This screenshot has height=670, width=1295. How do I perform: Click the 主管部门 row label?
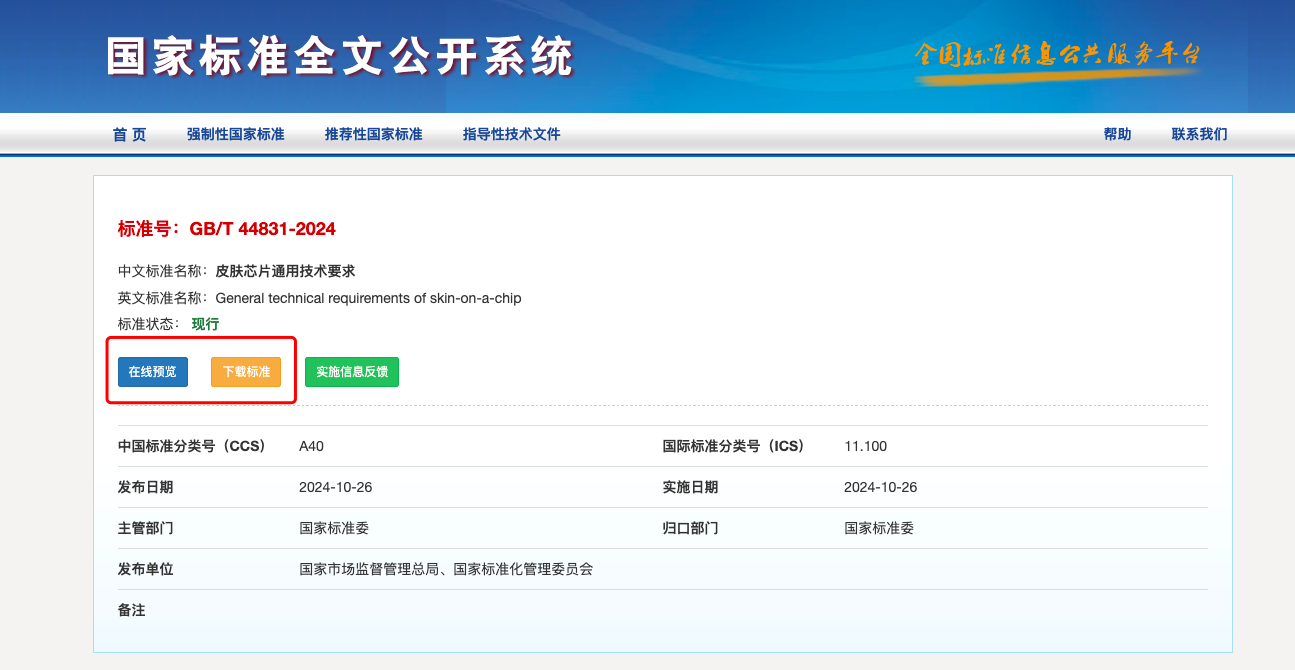click(146, 528)
